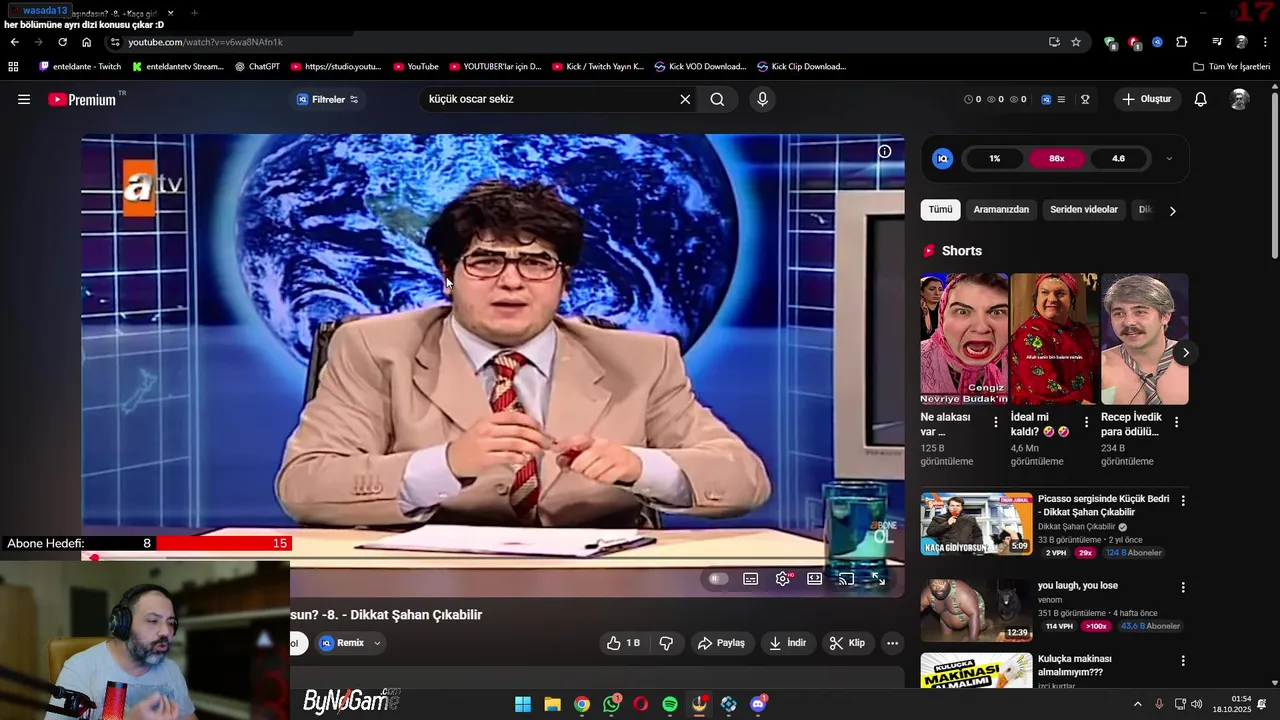Open Windows Start menu
Screen dimensions: 1280x720
click(x=523, y=704)
